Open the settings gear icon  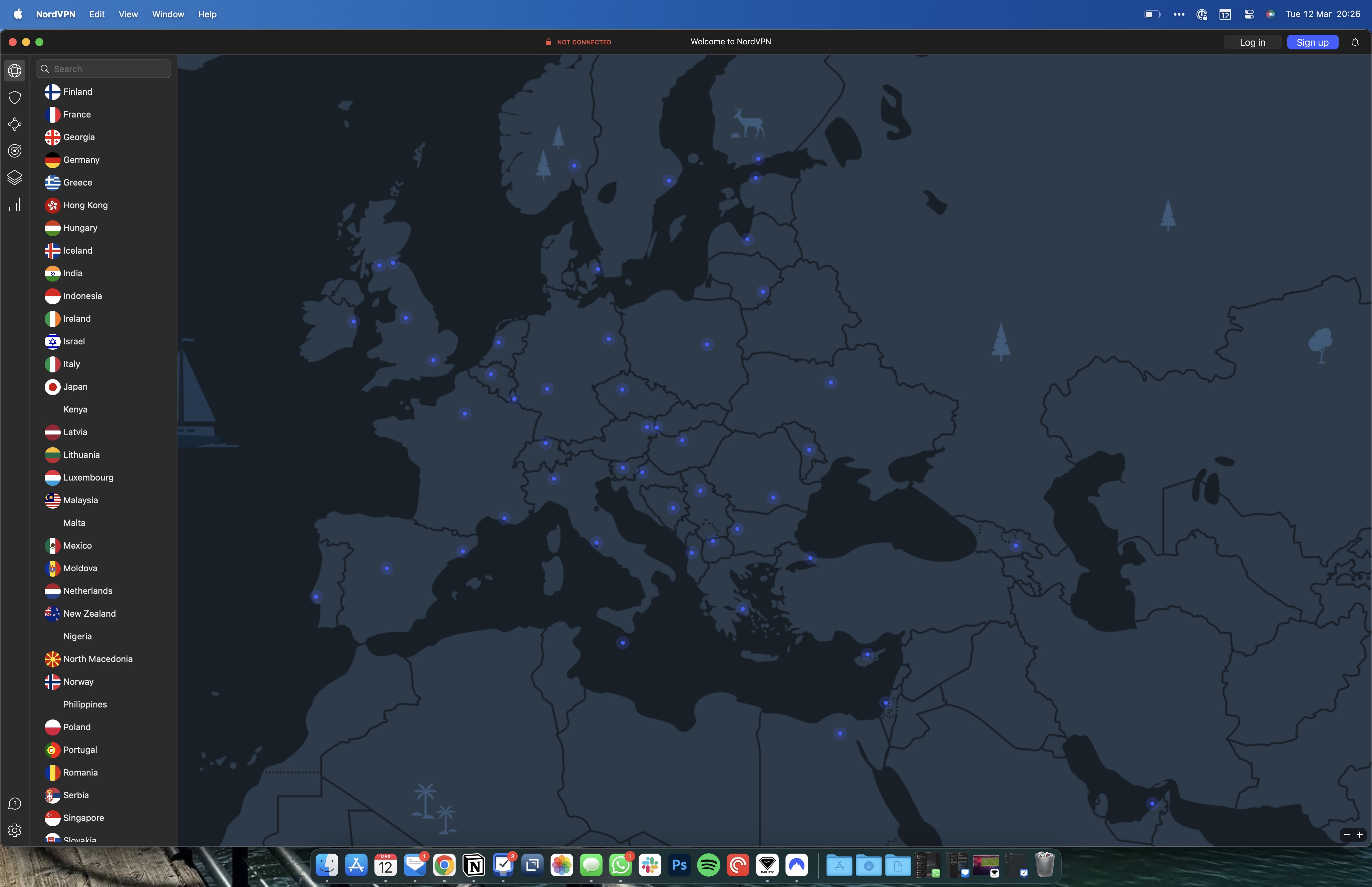coord(15,830)
